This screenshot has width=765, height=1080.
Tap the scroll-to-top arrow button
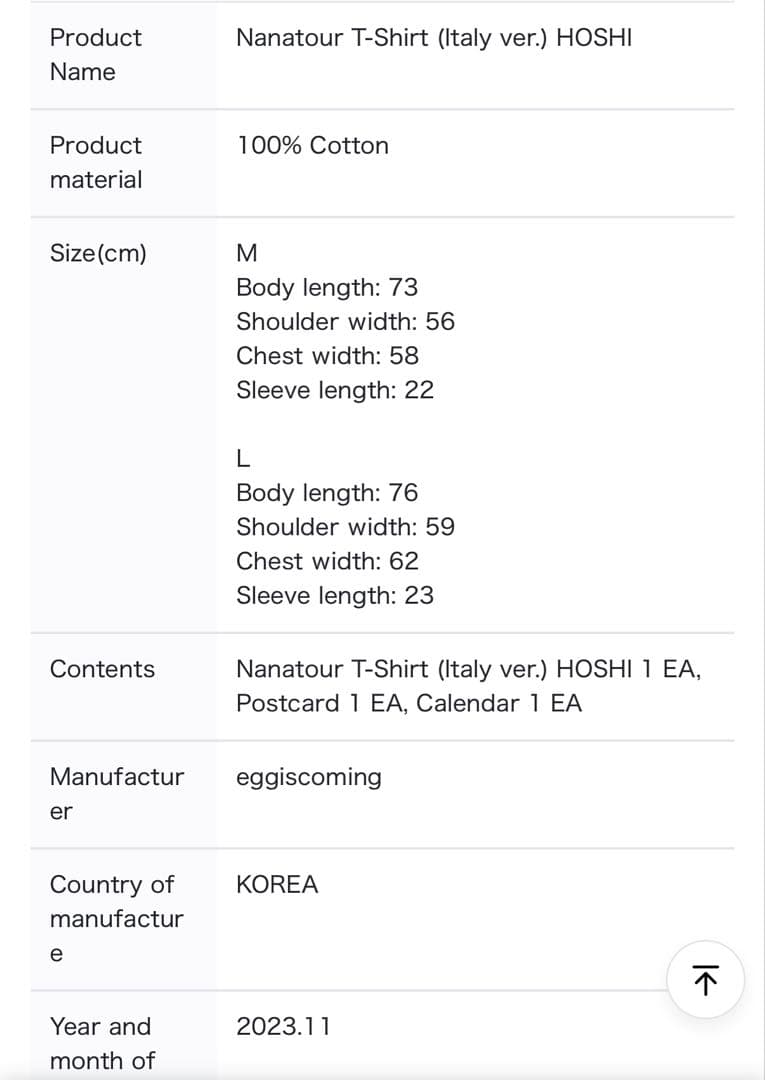705,979
